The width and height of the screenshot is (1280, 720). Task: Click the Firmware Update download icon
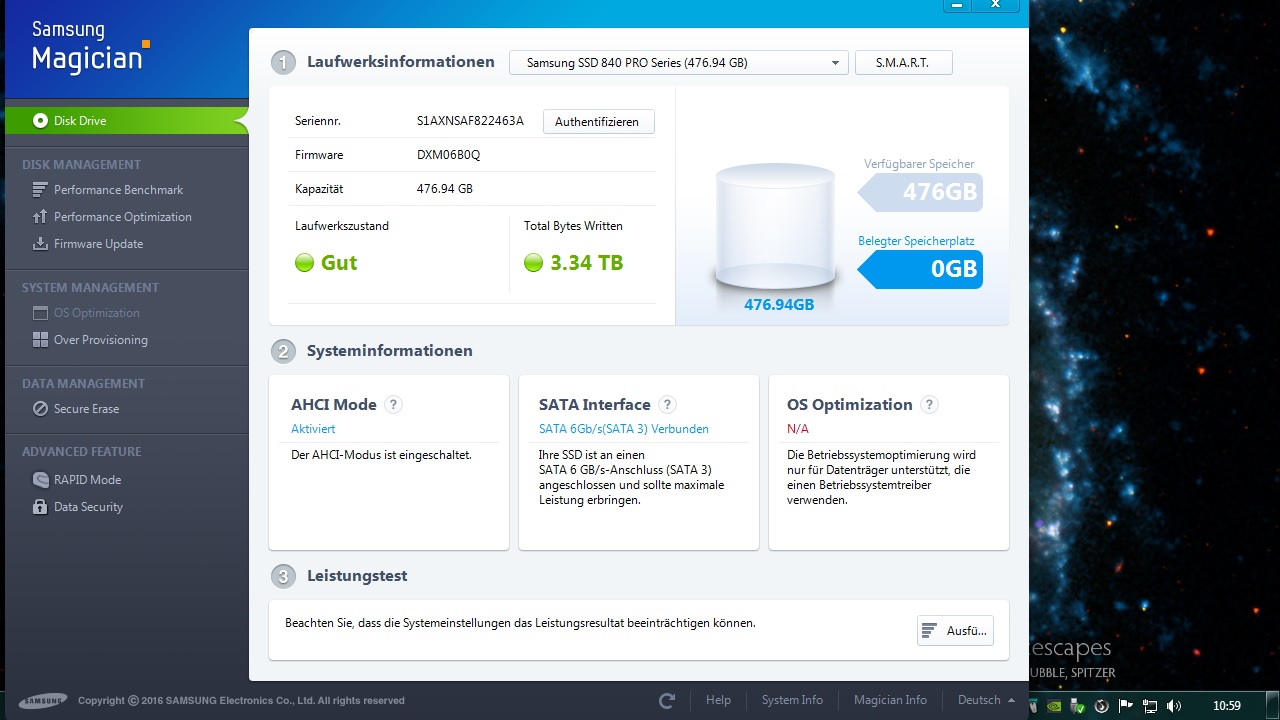point(40,244)
